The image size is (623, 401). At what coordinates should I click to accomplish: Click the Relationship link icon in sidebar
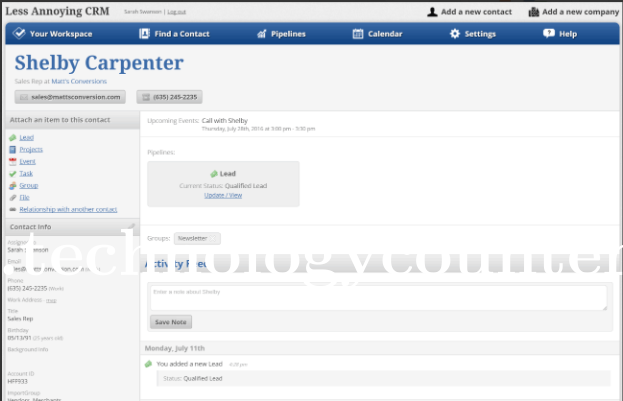[13, 209]
